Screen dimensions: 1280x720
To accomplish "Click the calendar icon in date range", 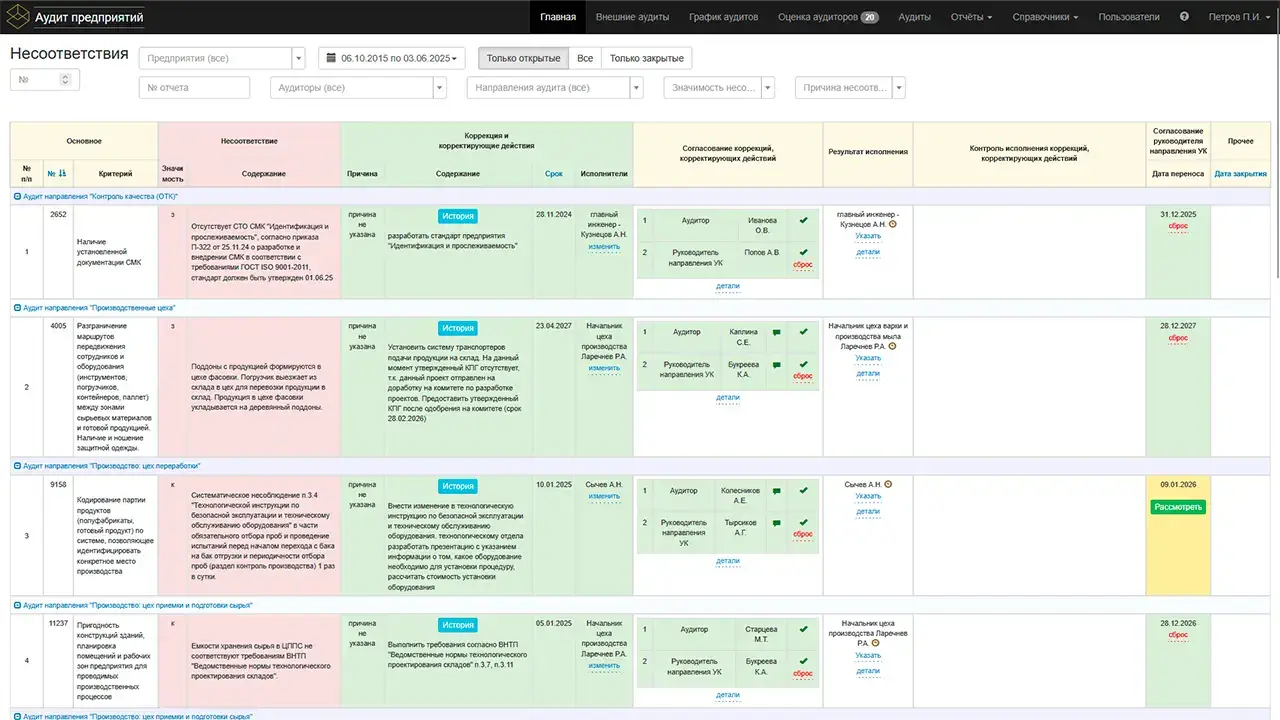I will coord(332,59).
